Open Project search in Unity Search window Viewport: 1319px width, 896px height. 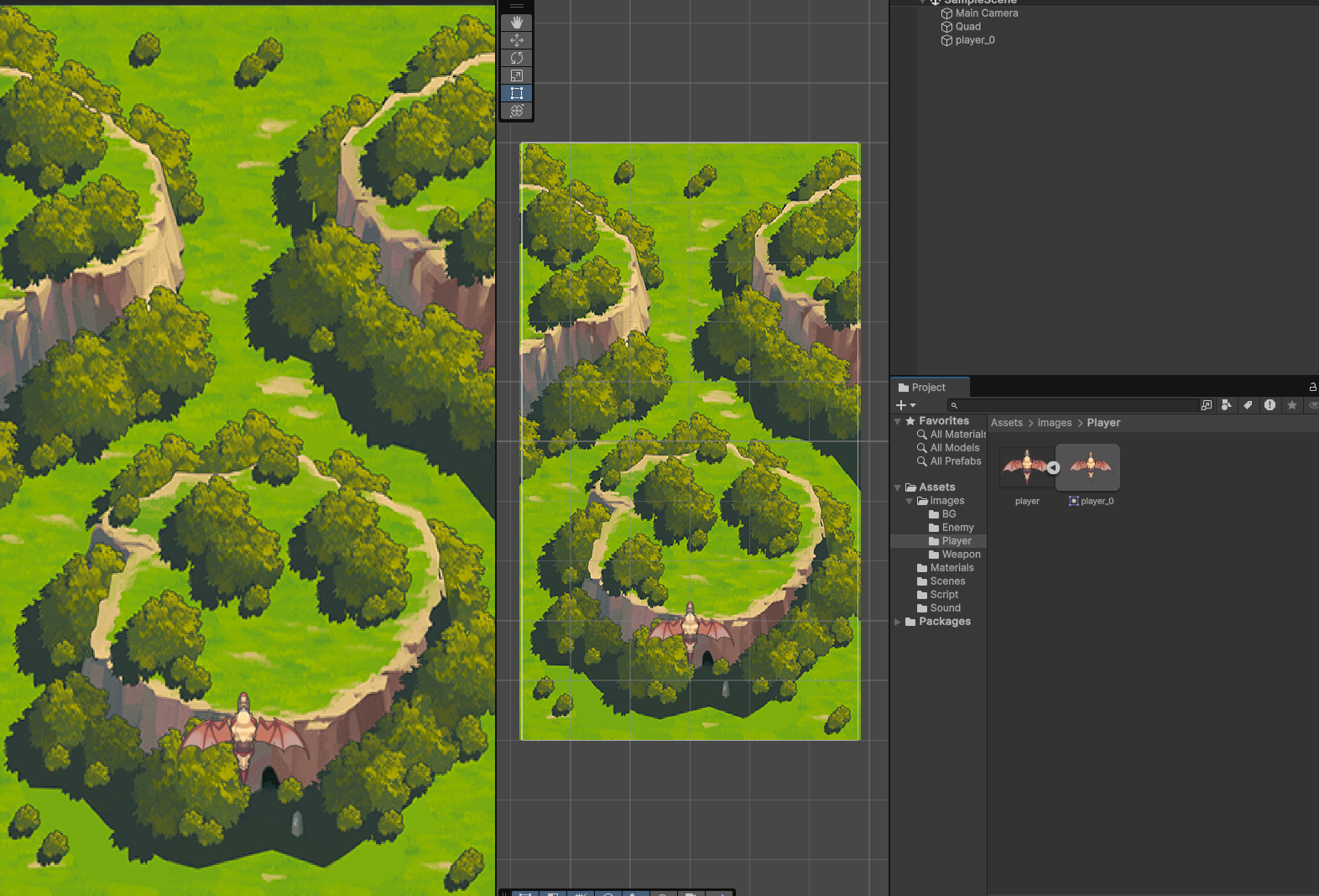[1207, 405]
